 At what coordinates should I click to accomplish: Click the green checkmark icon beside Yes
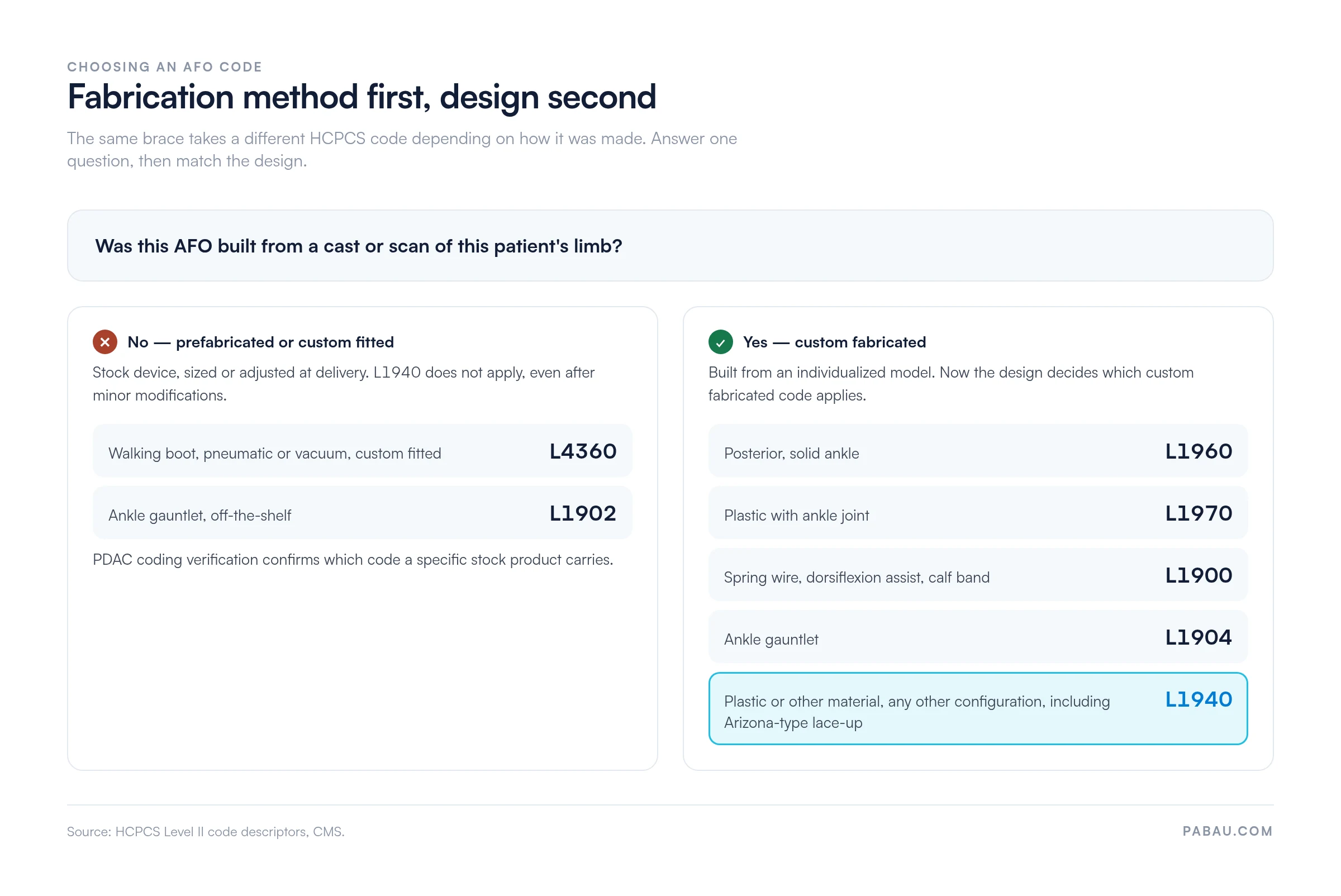pos(721,342)
